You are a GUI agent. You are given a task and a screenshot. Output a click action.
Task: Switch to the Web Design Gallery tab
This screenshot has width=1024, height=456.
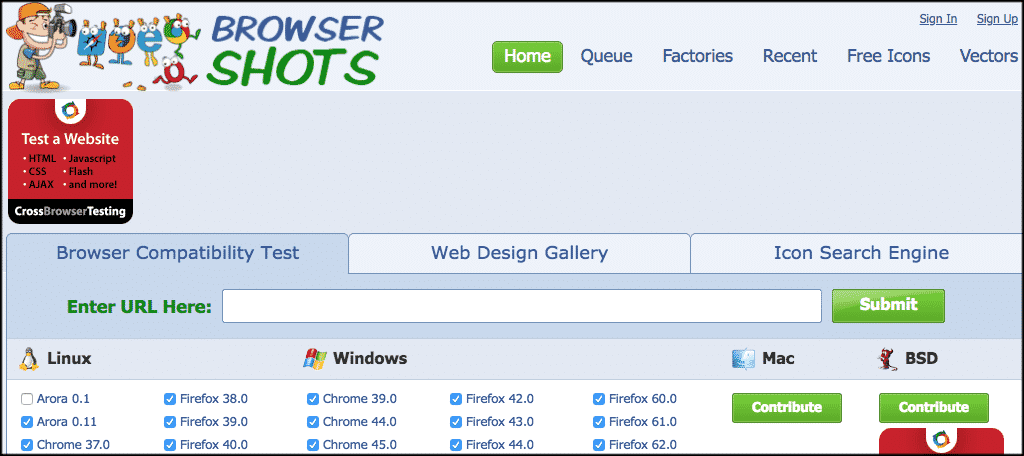pyautogui.click(x=519, y=253)
